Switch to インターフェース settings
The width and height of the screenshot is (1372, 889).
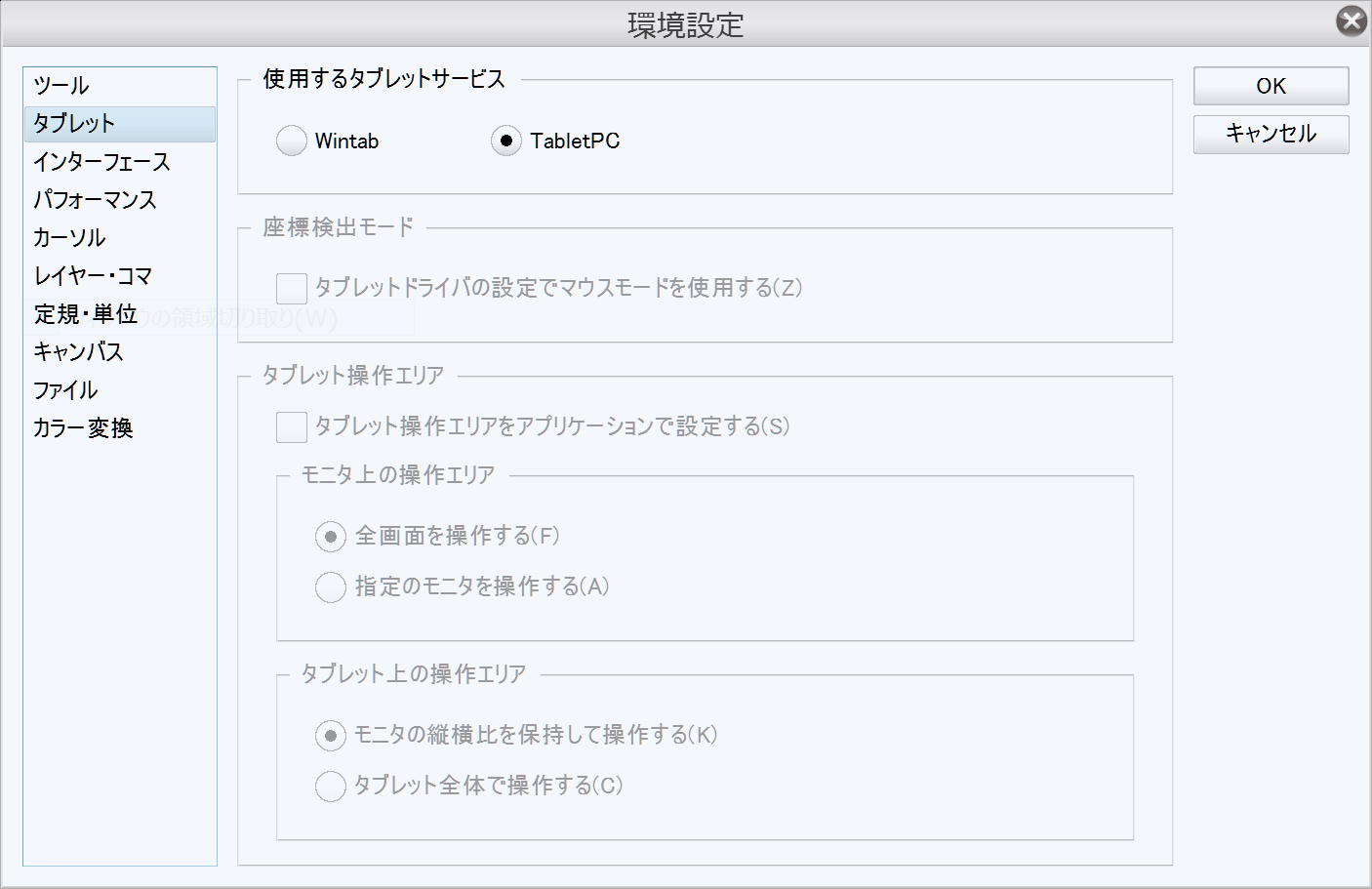(x=101, y=162)
